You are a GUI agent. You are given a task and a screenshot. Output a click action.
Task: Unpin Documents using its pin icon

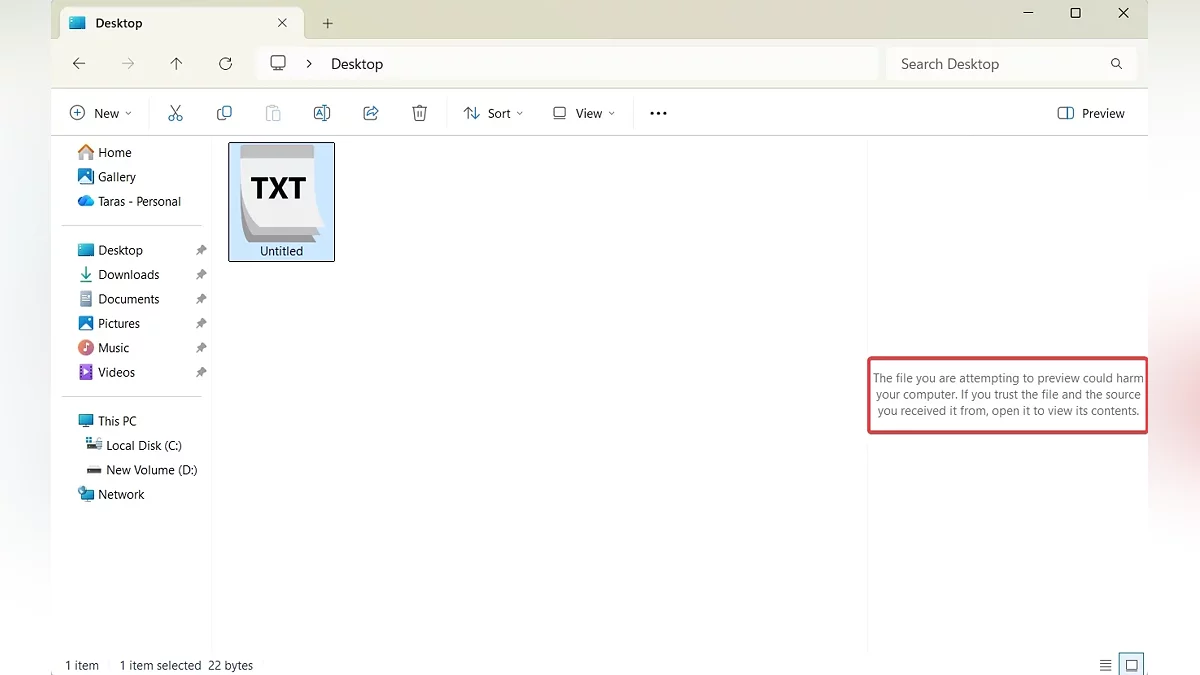click(x=201, y=299)
